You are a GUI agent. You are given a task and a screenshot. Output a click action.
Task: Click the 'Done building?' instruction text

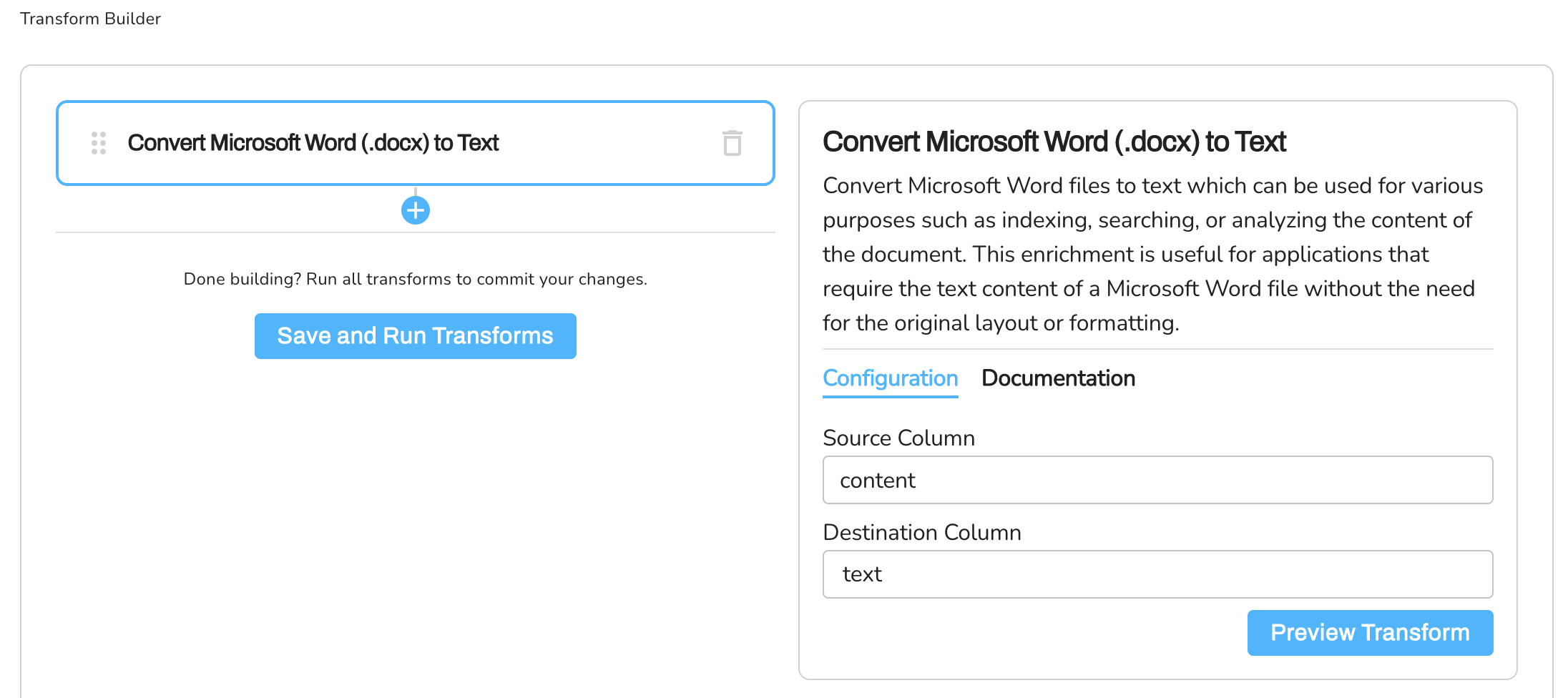(416, 279)
